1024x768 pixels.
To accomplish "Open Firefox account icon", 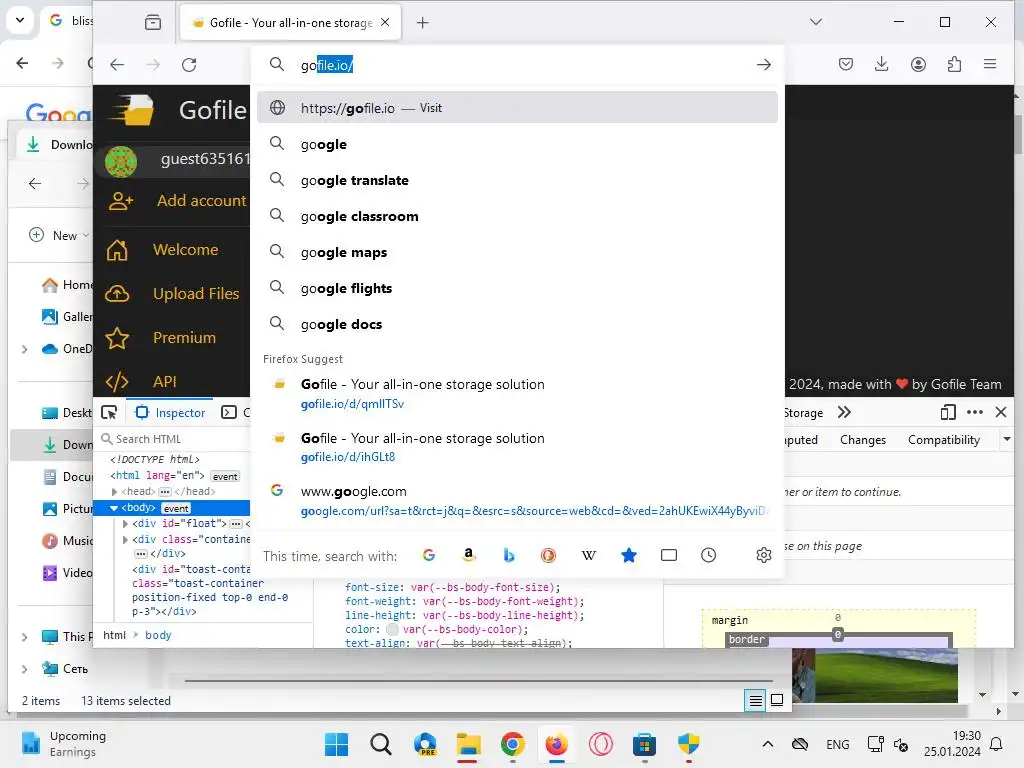I will (918, 64).
